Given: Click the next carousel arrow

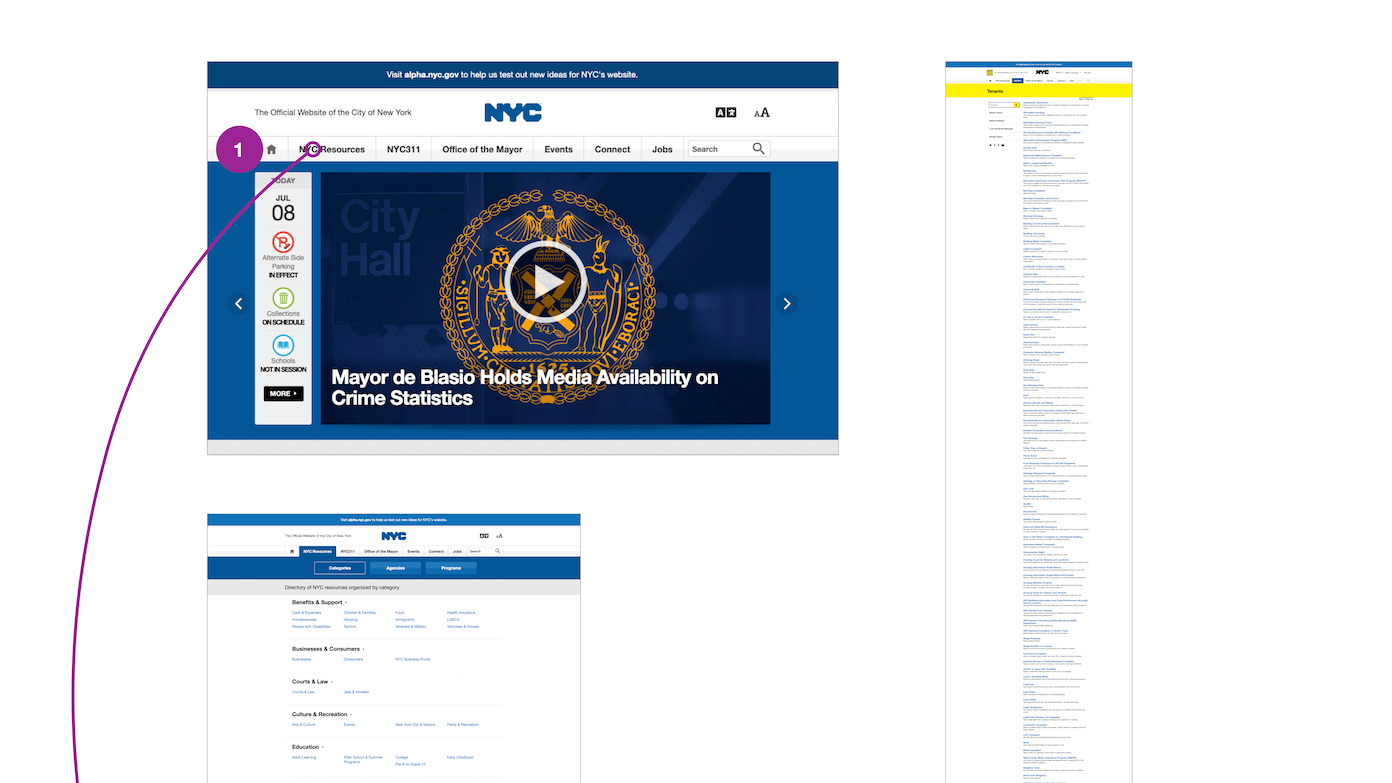Looking at the screenshot, I should pyautogui.click(x=787, y=303).
